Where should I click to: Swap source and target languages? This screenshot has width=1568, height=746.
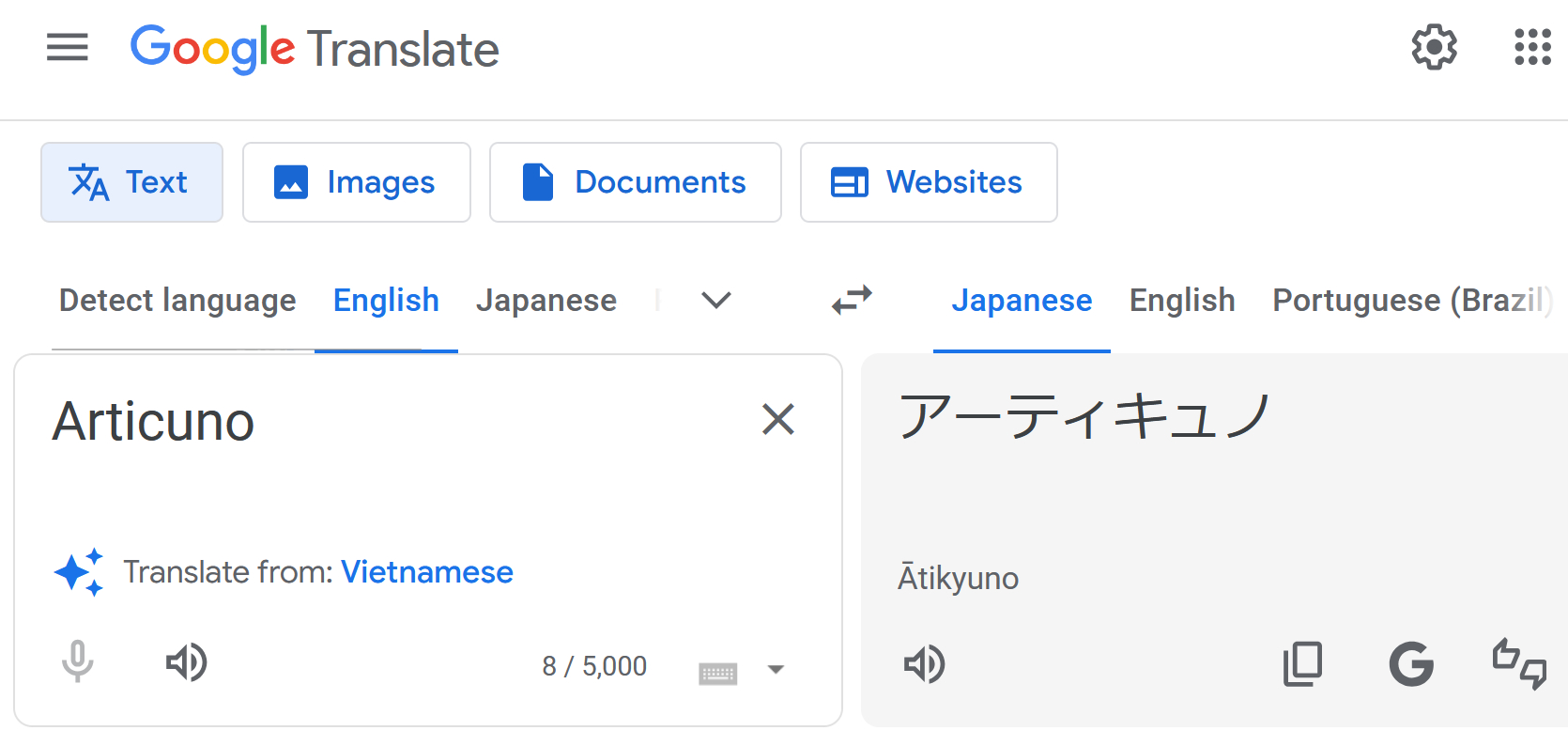tap(852, 301)
